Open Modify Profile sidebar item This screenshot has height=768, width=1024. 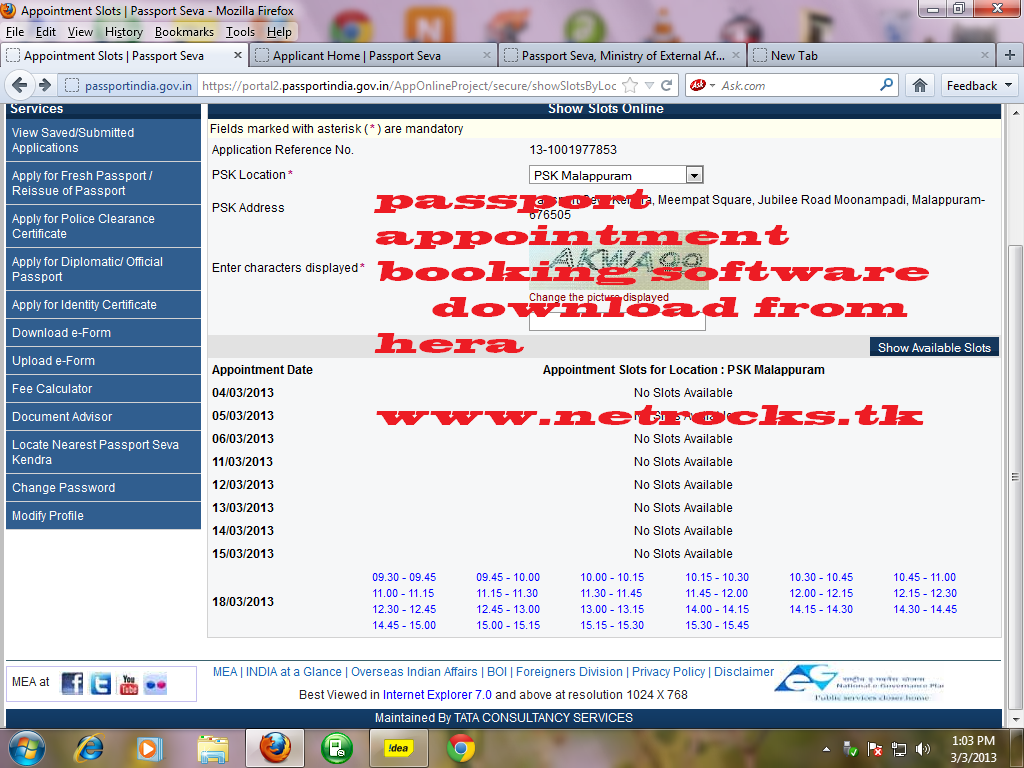tap(103, 516)
